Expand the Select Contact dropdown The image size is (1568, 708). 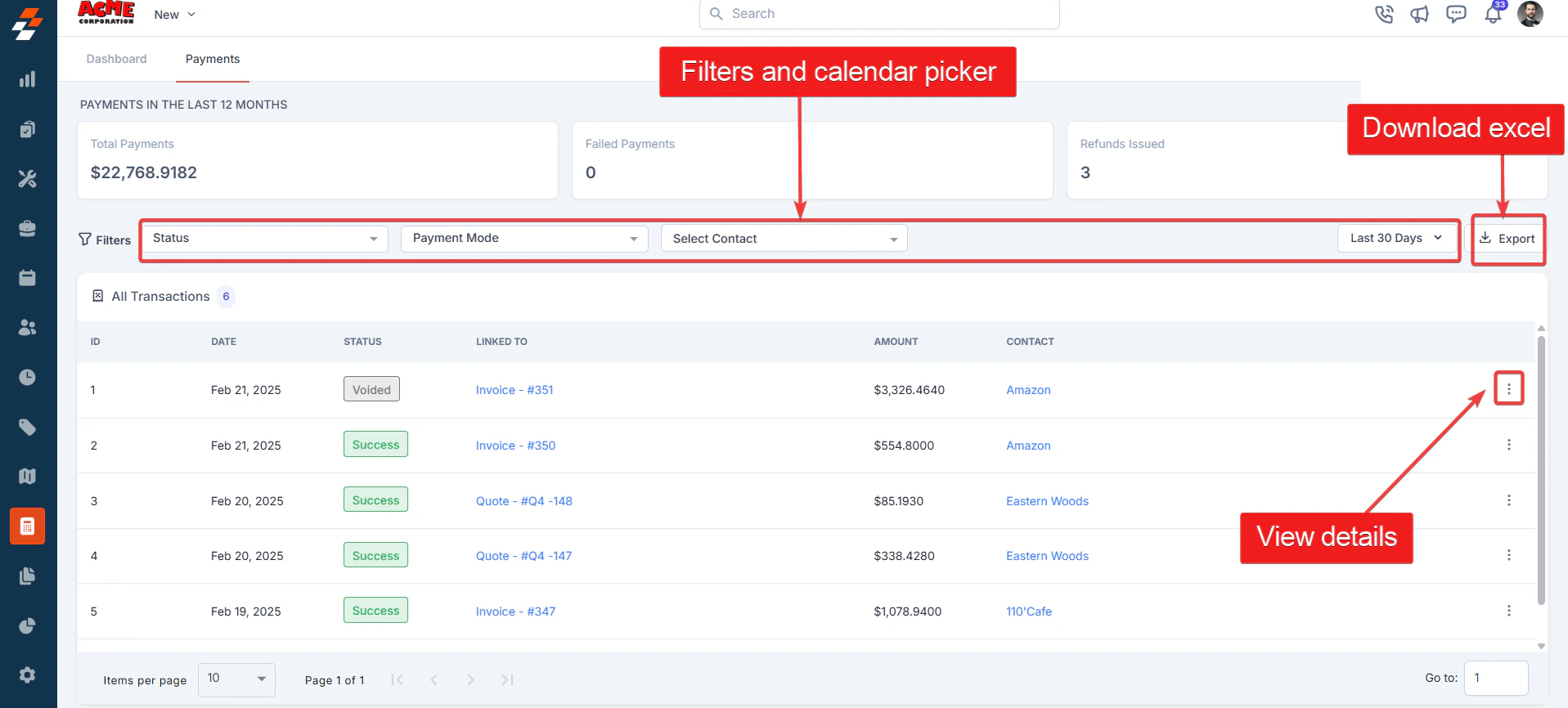pos(784,239)
